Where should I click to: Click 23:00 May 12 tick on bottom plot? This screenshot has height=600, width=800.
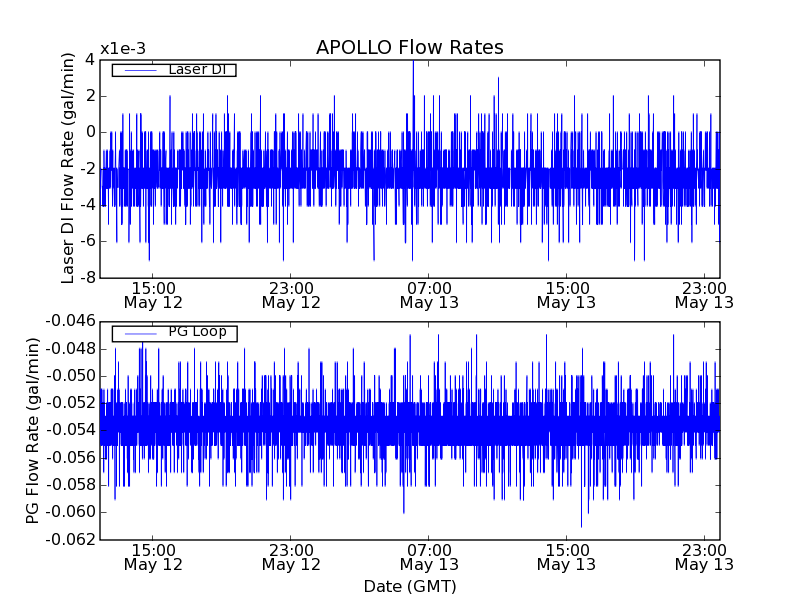291,557
